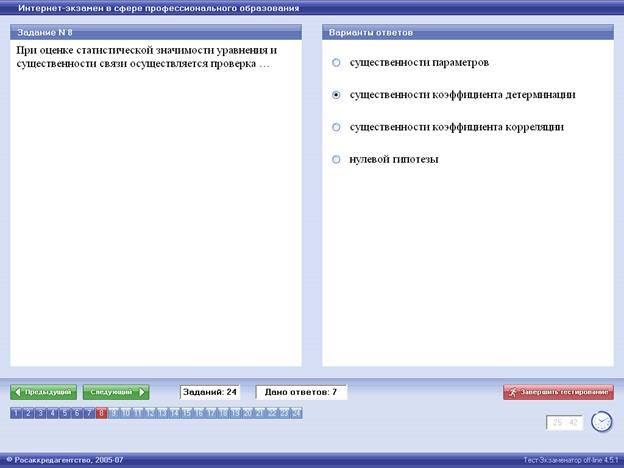
Task: Go to question 6 tile
Action: (x=77, y=413)
